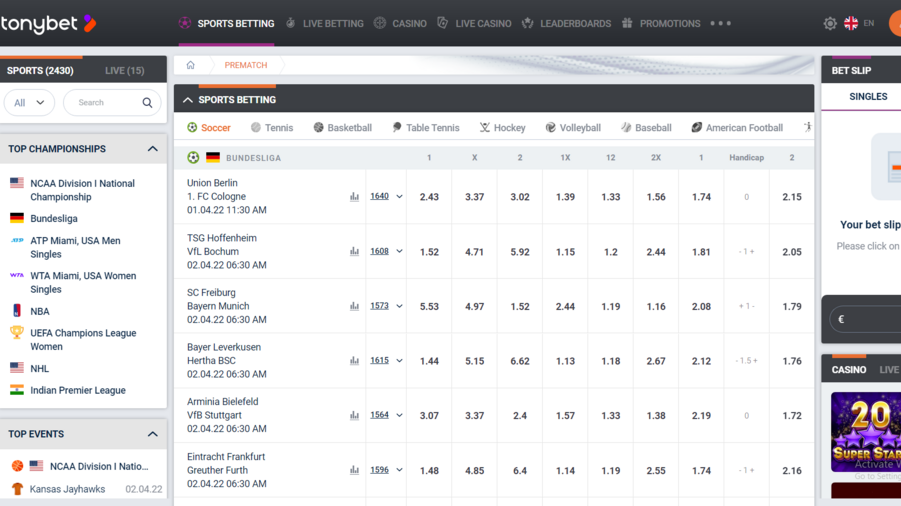The width and height of the screenshot is (901, 506).
Task: Open statistics icon for SC Freiburg match
Action: [354, 306]
